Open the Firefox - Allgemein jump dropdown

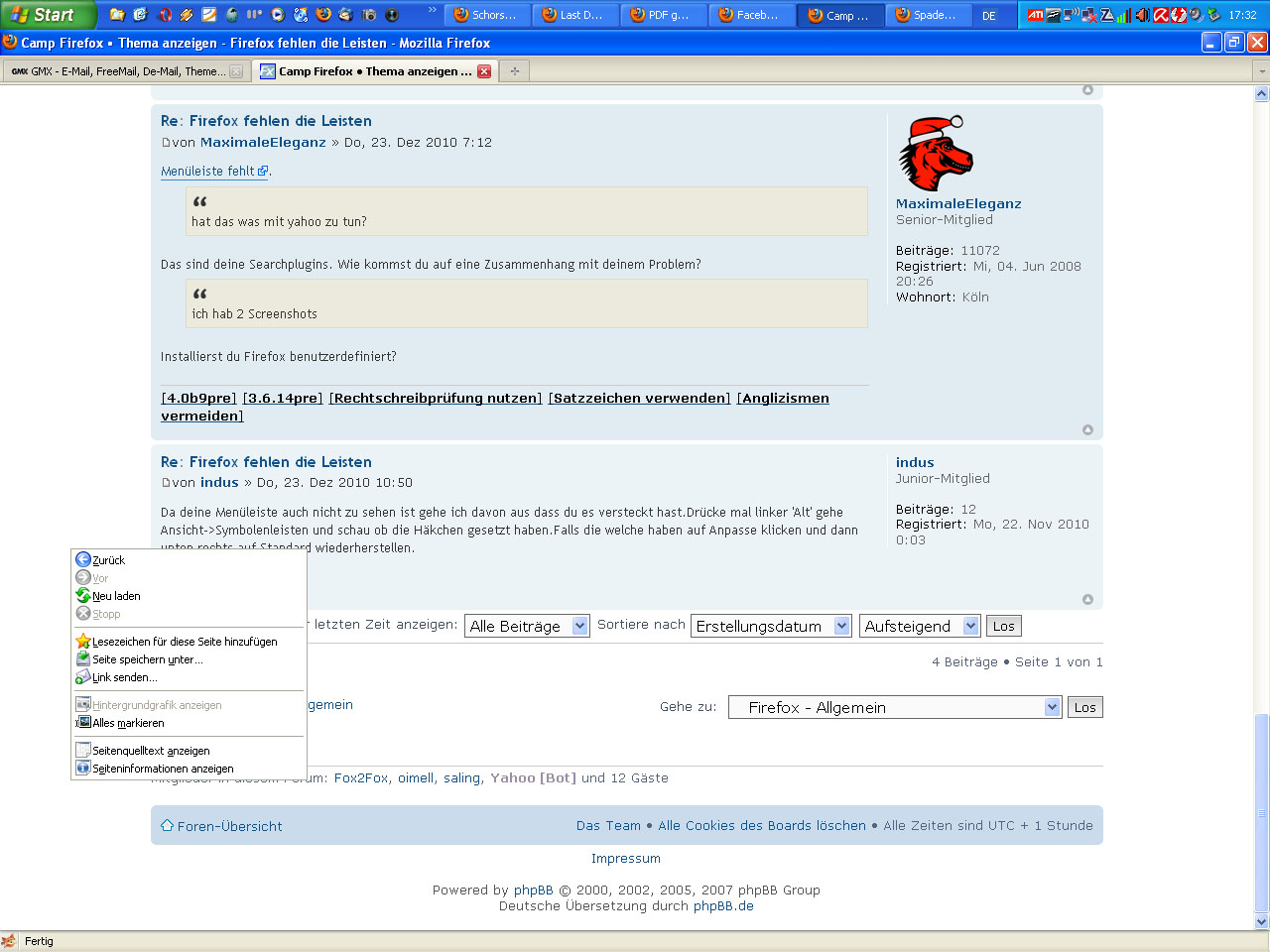(x=1052, y=708)
